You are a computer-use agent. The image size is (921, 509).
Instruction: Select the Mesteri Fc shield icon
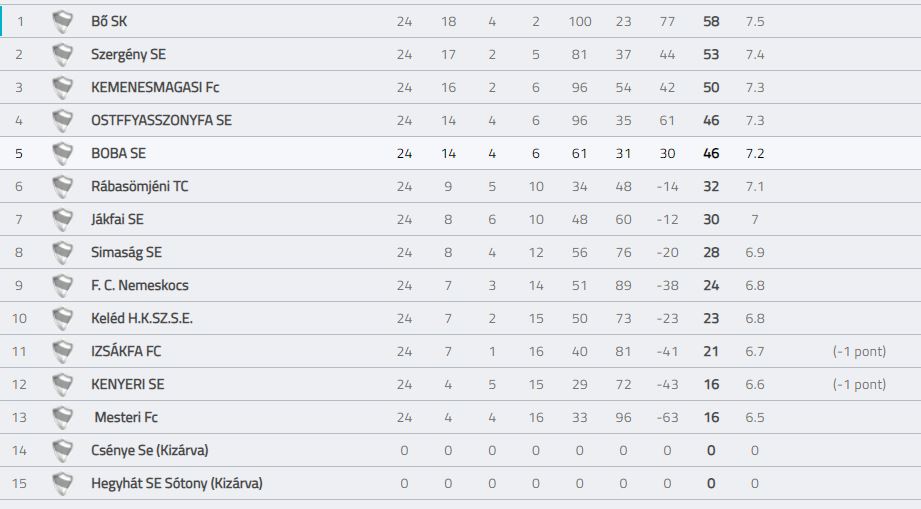point(62,417)
